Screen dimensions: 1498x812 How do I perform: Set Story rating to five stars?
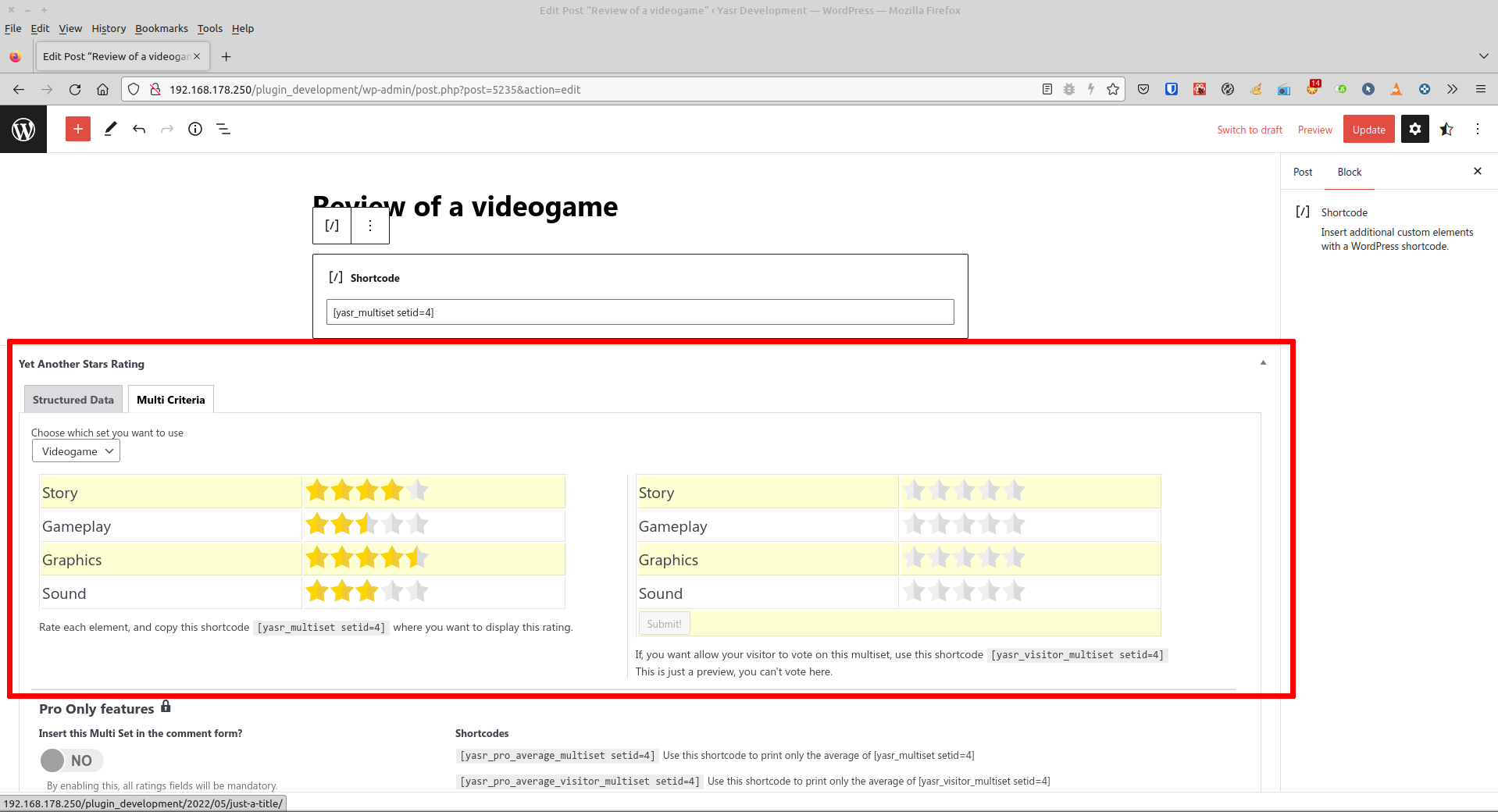point(418,491)
